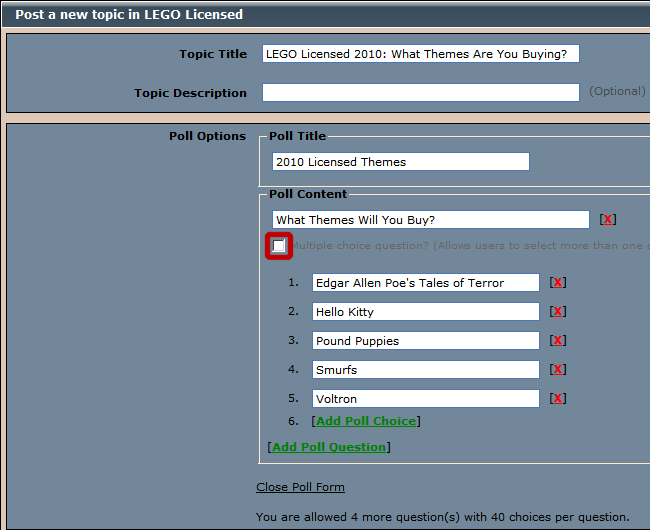Image resolution: width=650 pixels, height=530 pixels.
Task: Edit choice 5 Voltron field
Action: 426,399
